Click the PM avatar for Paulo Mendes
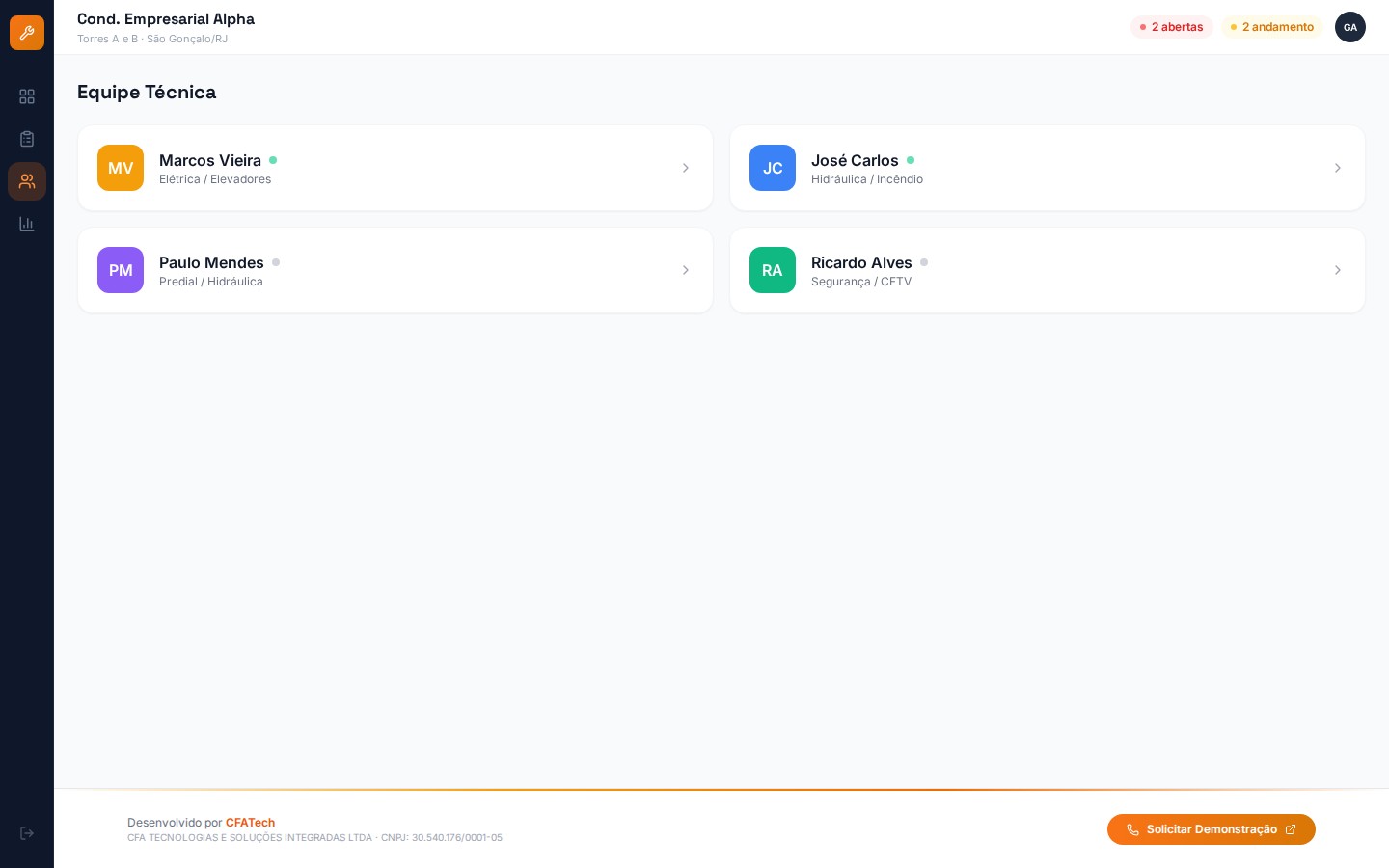The width and height of the screenshot is (1389, 868). pos(121,270)
